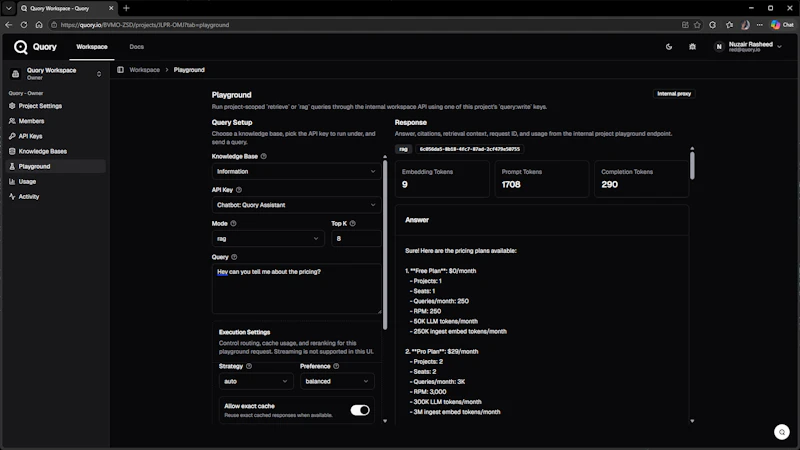Show Mode help icon
This screenshot has height=450, width=800.
click(x=233, y=223)
